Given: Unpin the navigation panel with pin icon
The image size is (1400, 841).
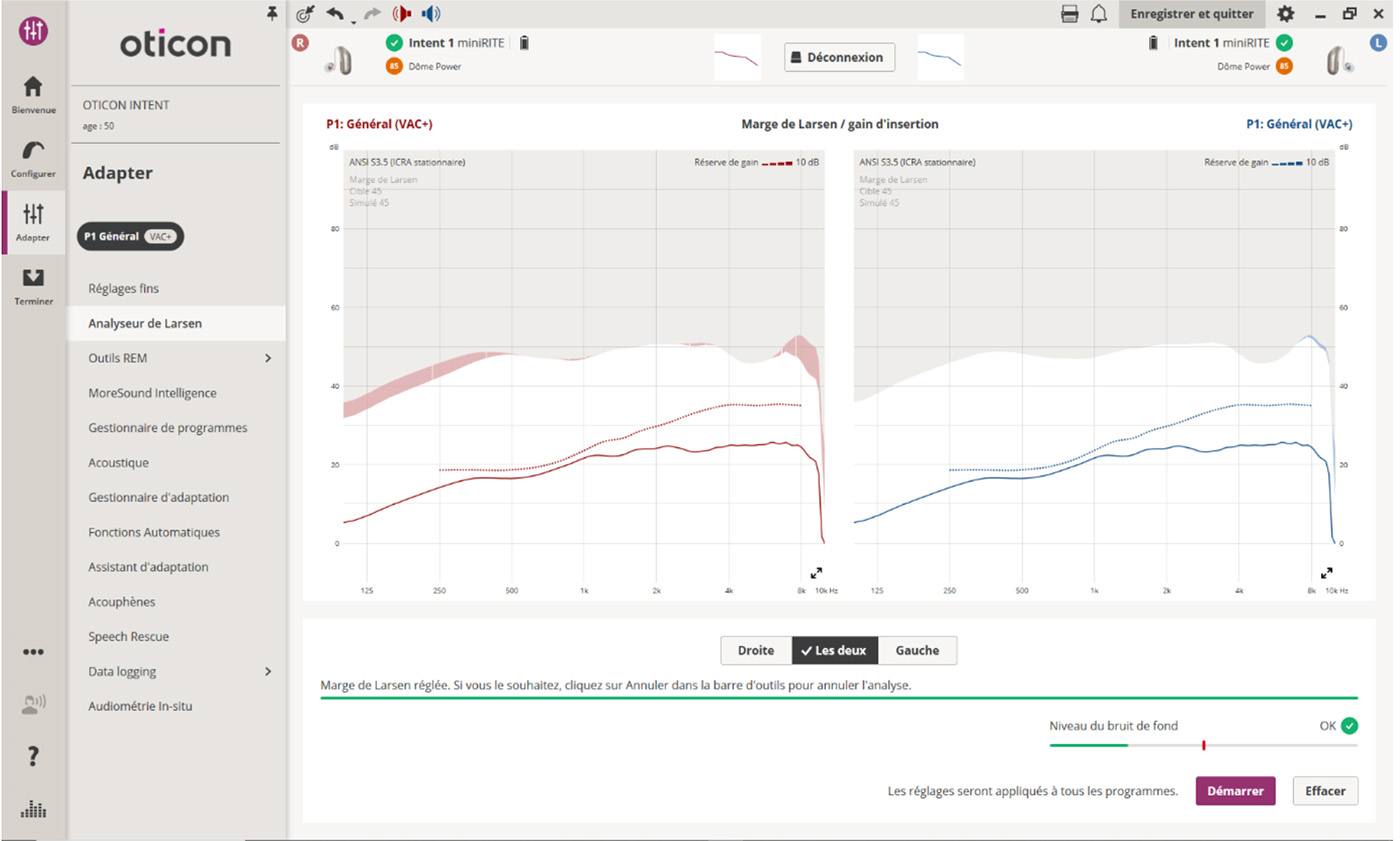Looking at the screenshot, I should point(271,13).
